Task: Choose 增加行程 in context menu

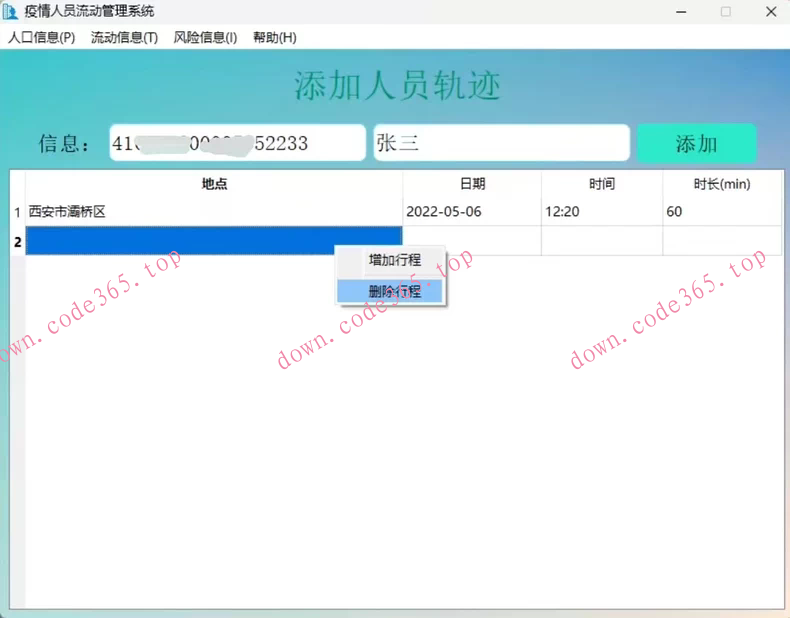Action: (x=390, y=260)
